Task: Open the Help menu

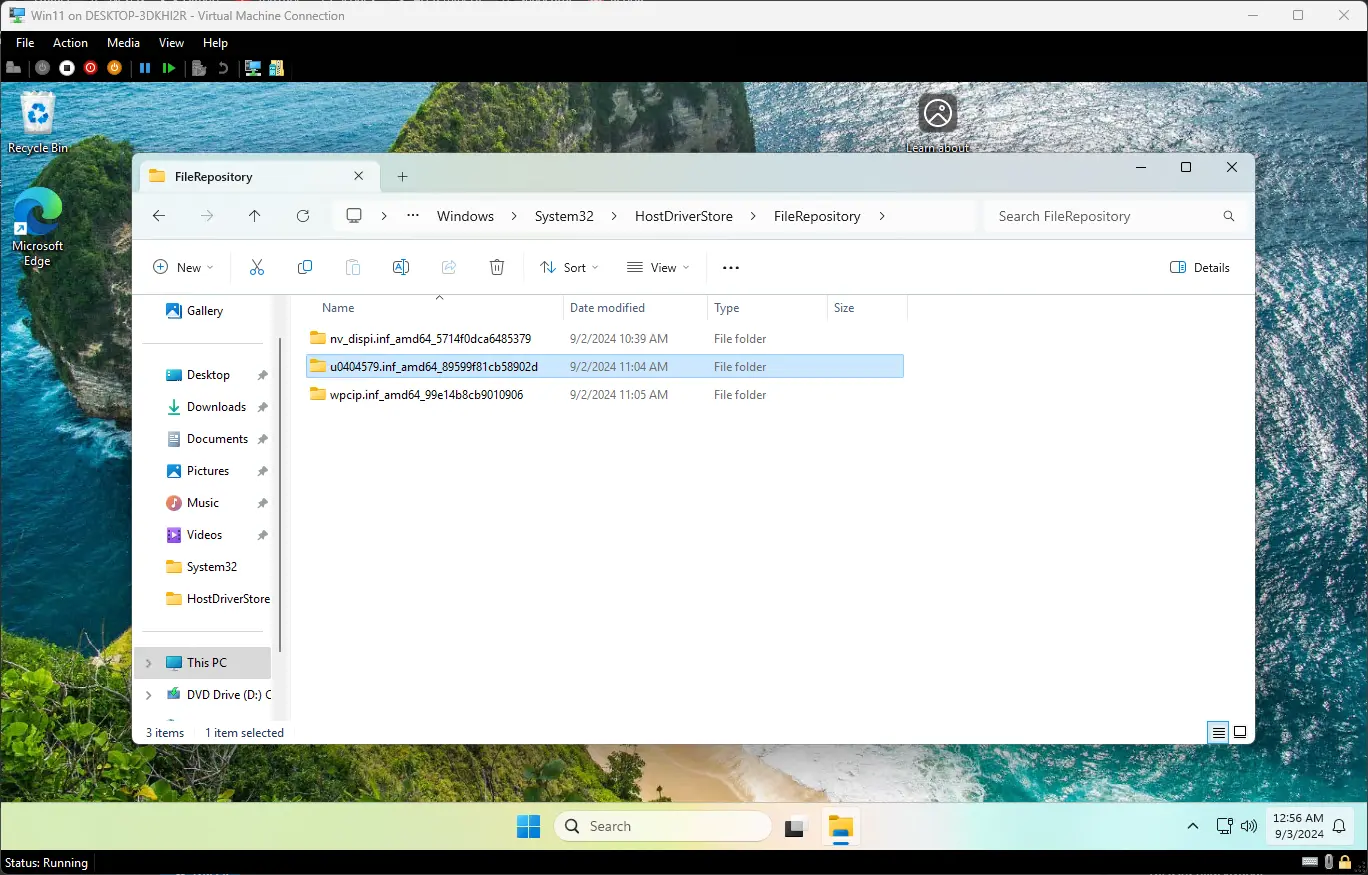Action: point(215,43)
